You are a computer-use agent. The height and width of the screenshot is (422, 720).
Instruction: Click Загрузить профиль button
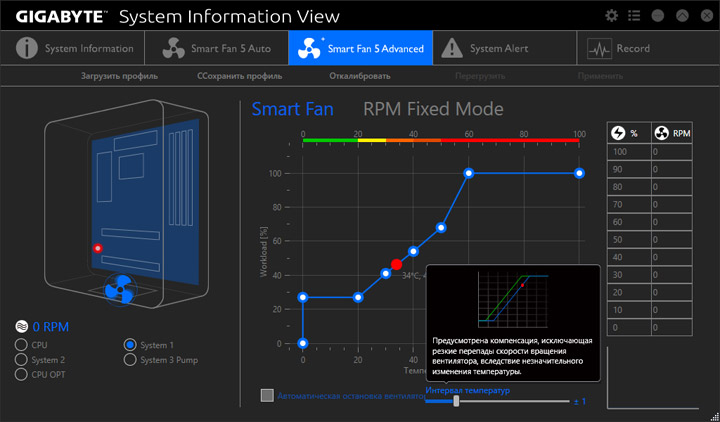tap(119, 76)
